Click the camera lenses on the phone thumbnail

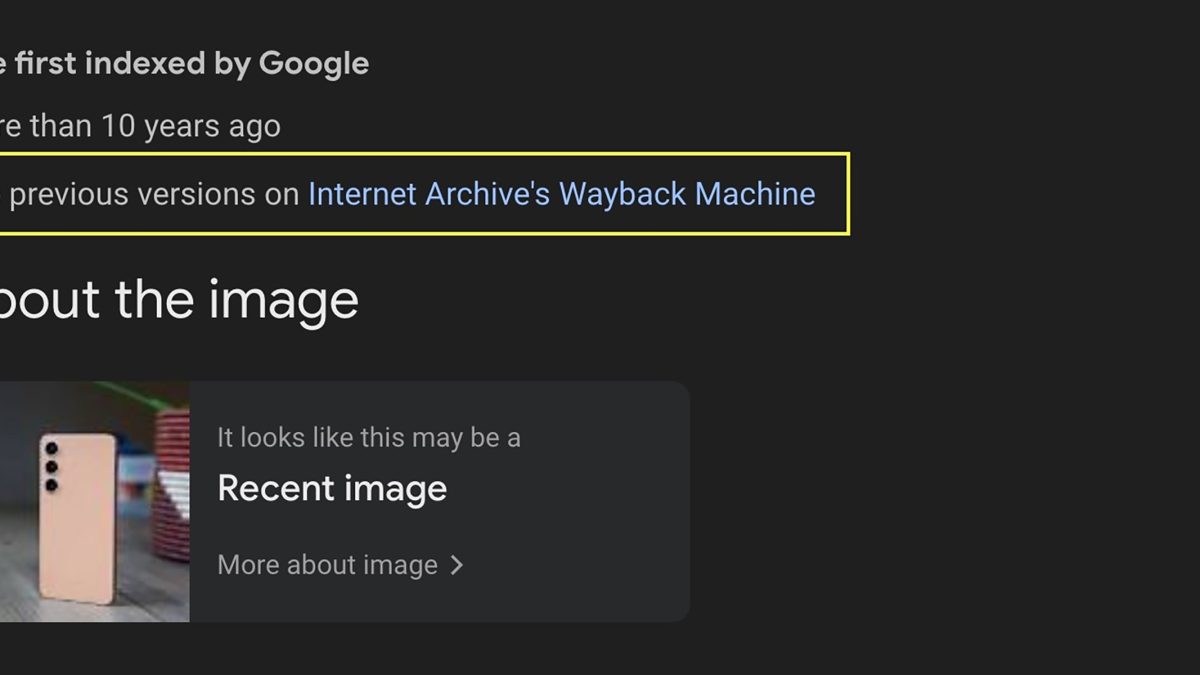(x=51, y=467)
